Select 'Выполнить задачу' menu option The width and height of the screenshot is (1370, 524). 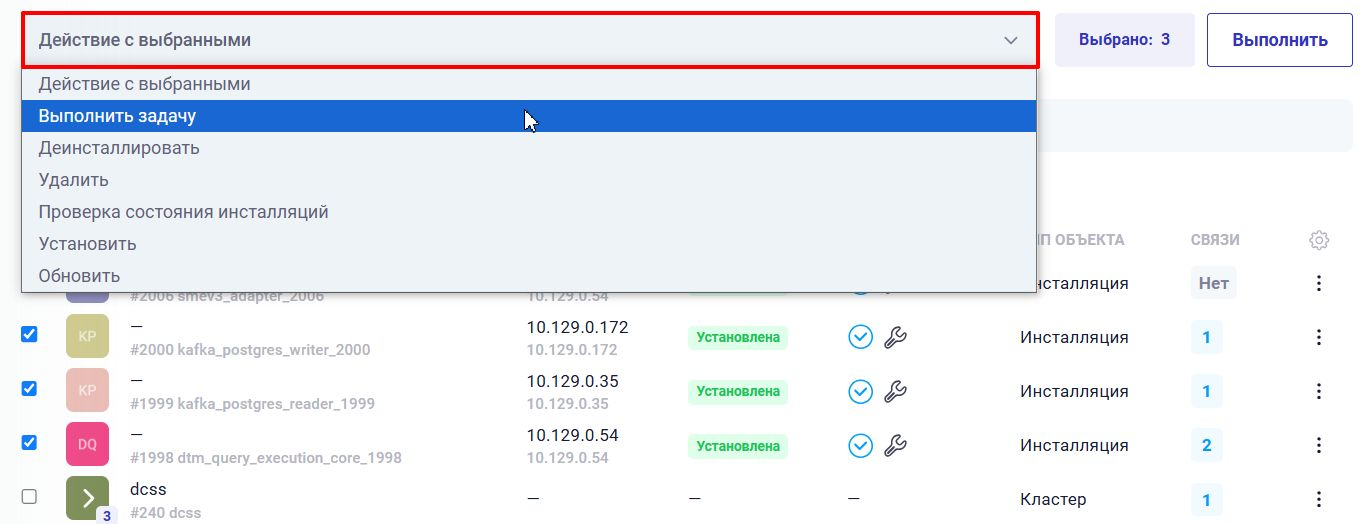[117, 116]
